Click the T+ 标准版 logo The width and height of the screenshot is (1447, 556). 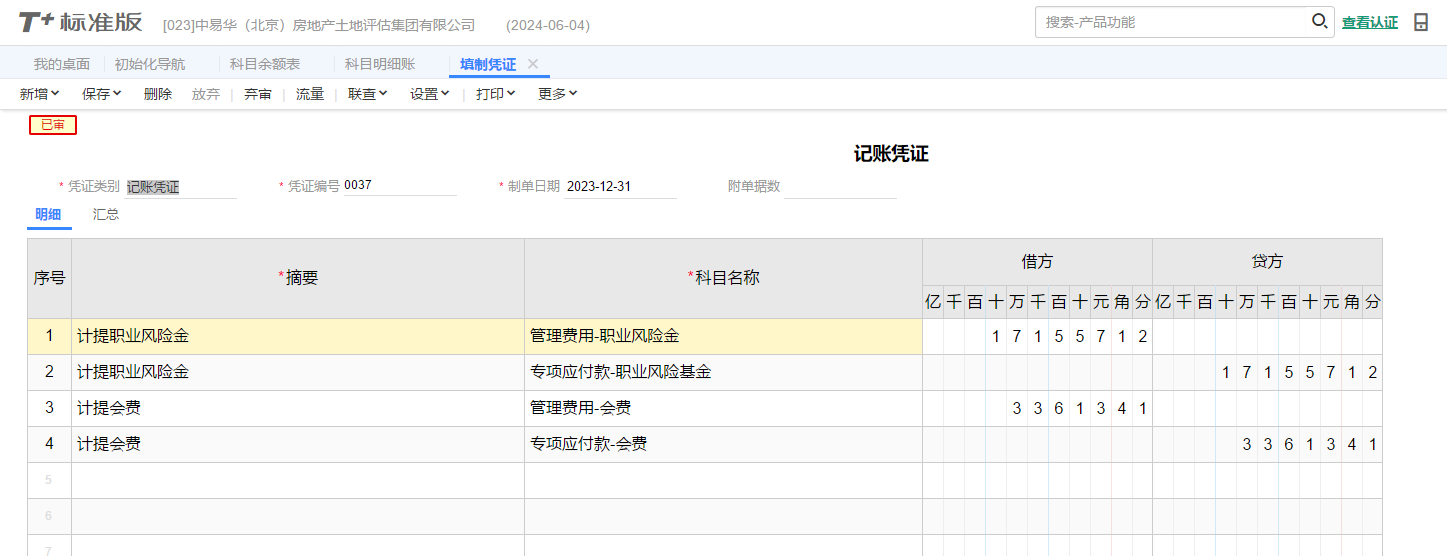pos(81,23)
